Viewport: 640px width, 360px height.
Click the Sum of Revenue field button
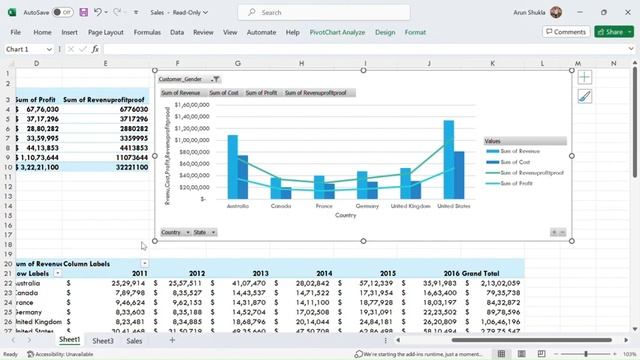180,93
